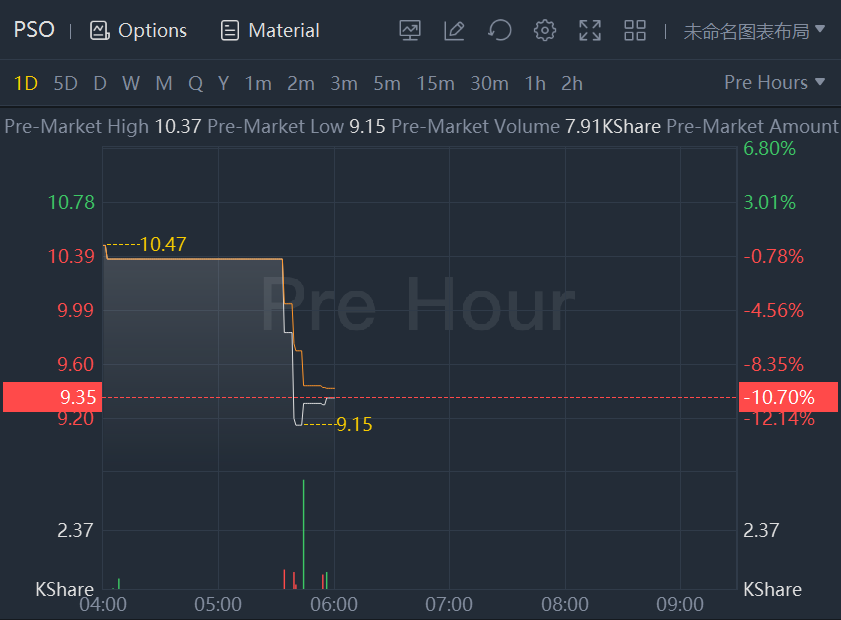Click the Material document icon

(230, 30)
